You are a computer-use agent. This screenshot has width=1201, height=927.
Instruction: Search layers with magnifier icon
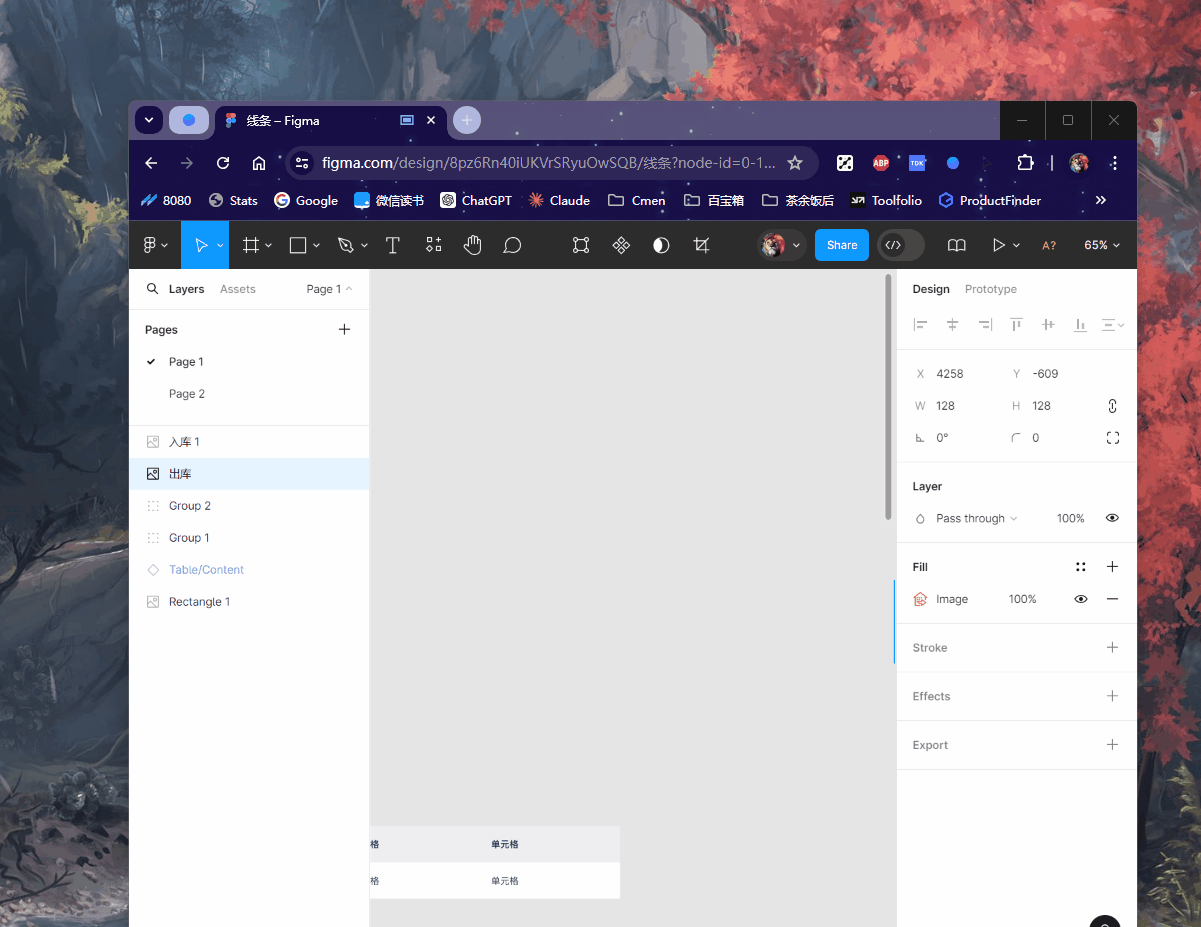coord(153,289)
